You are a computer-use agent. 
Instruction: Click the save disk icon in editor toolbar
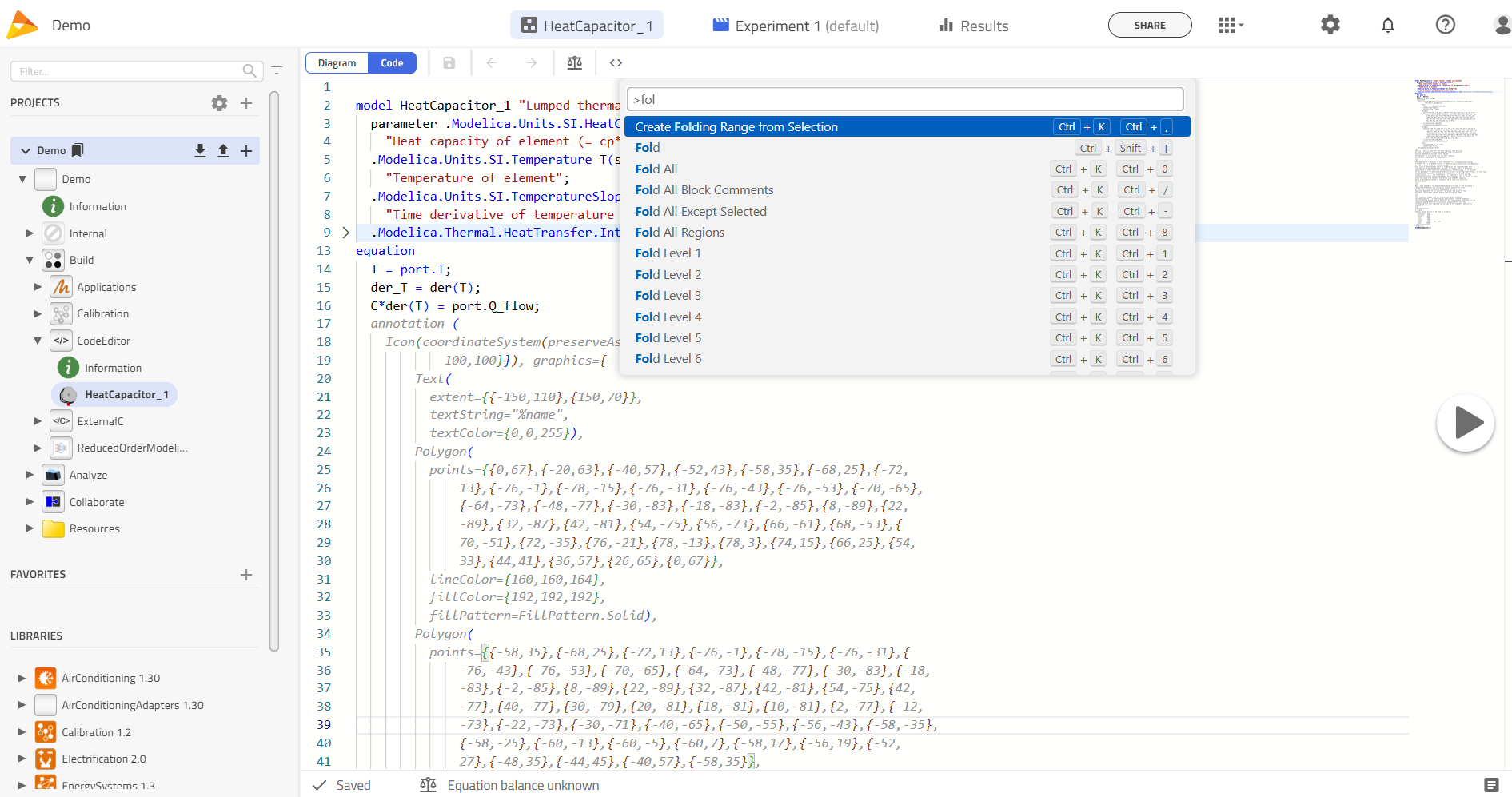tap(449, 63)
